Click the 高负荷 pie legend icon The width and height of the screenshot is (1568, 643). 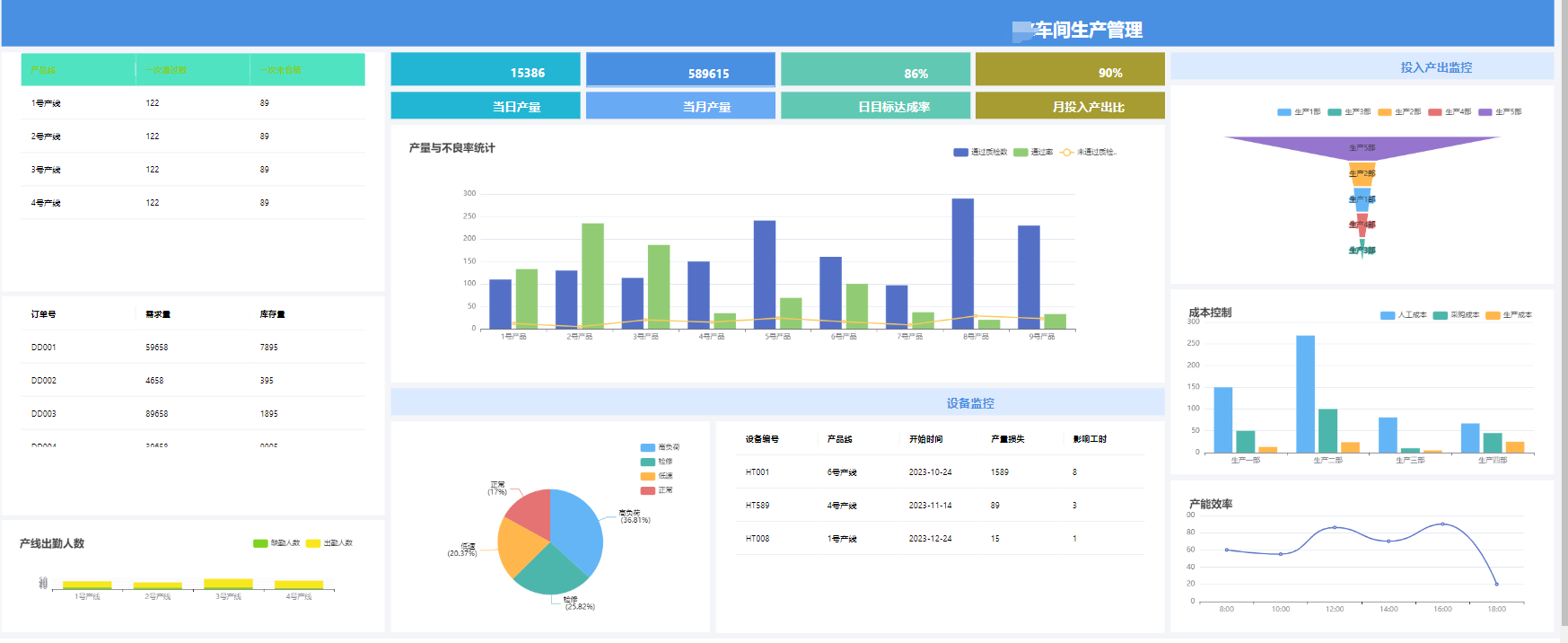pos(647,447)
